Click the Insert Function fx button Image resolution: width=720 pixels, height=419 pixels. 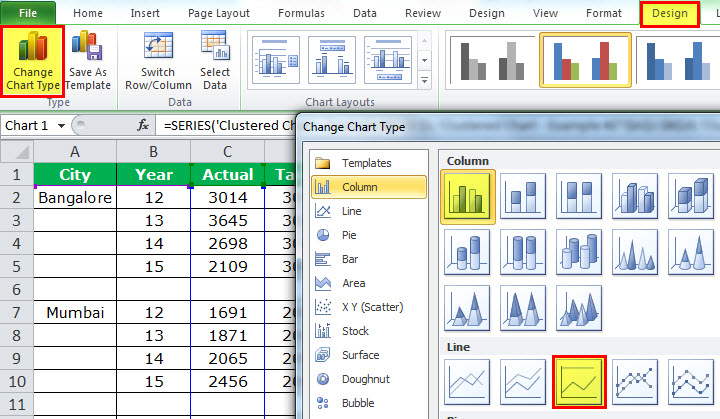point(143,125)
